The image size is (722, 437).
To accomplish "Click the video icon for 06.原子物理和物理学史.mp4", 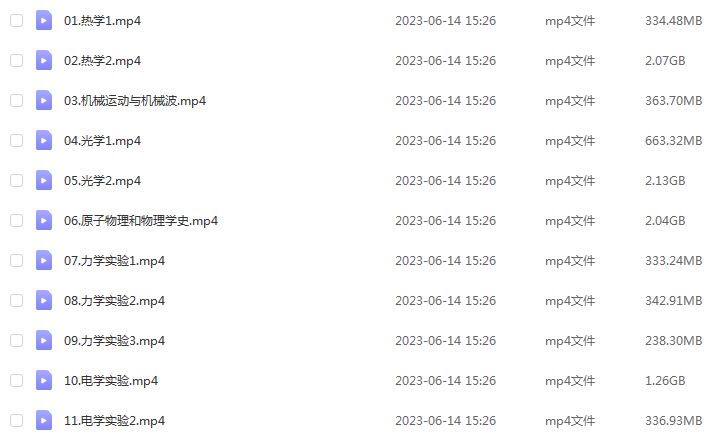I will click(x=44, y=221).
